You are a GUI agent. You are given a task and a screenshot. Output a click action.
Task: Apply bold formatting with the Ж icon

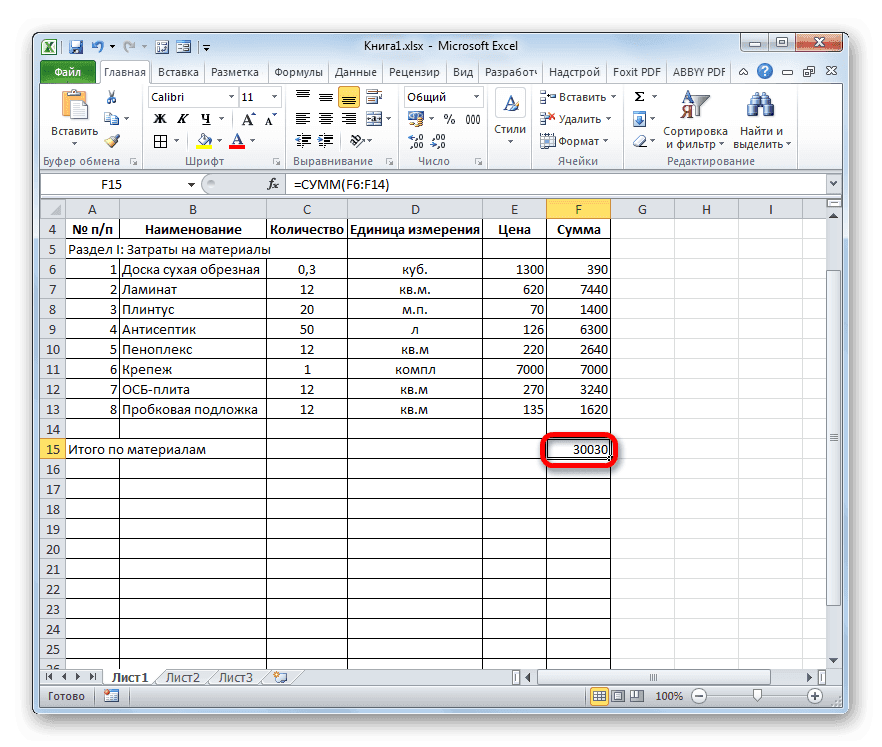tap(162, 118)
